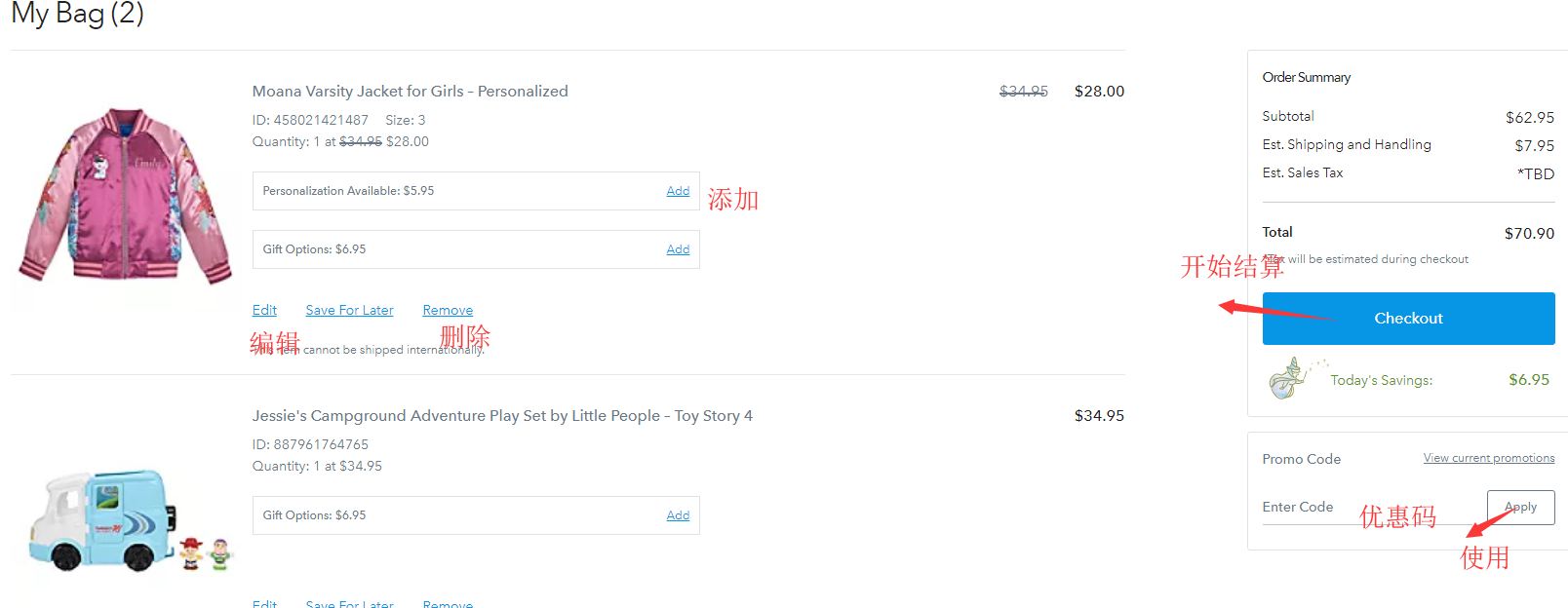Screen dimensions: 1568x608
Task: View current promotions link
Action: click(1488, 458)
